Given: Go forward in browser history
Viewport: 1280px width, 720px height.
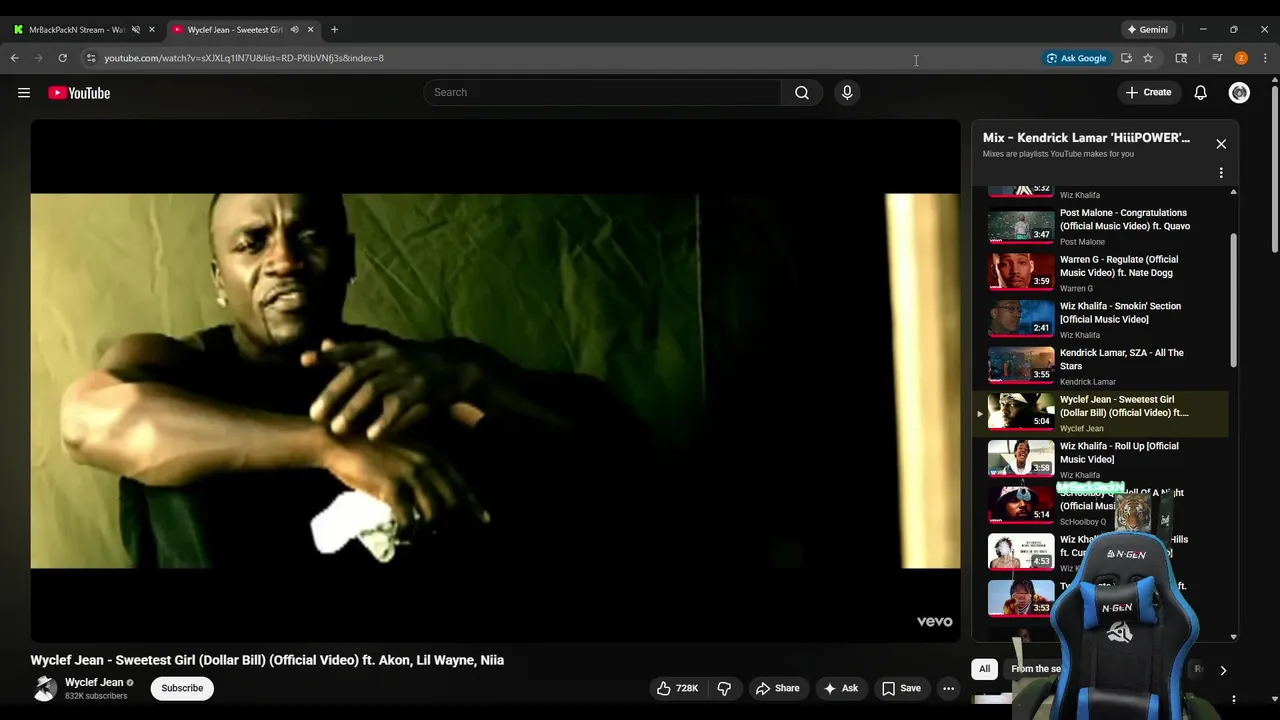Looking at the screenshot, I should [39, 58].
